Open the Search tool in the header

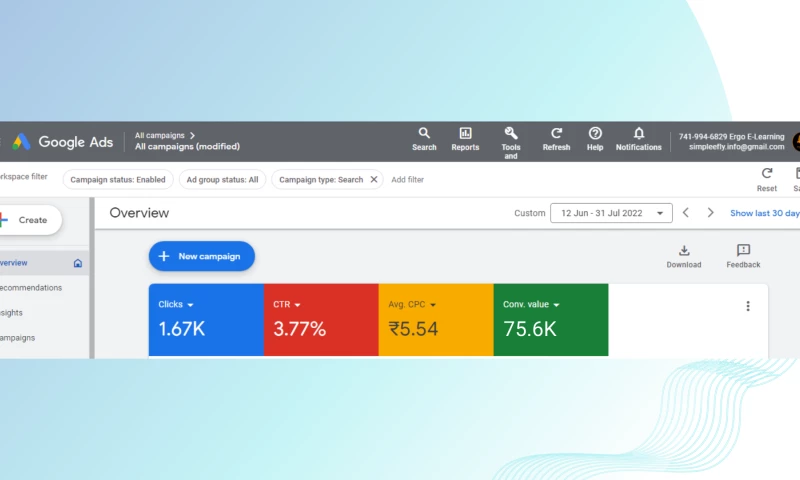click(424, 139)
